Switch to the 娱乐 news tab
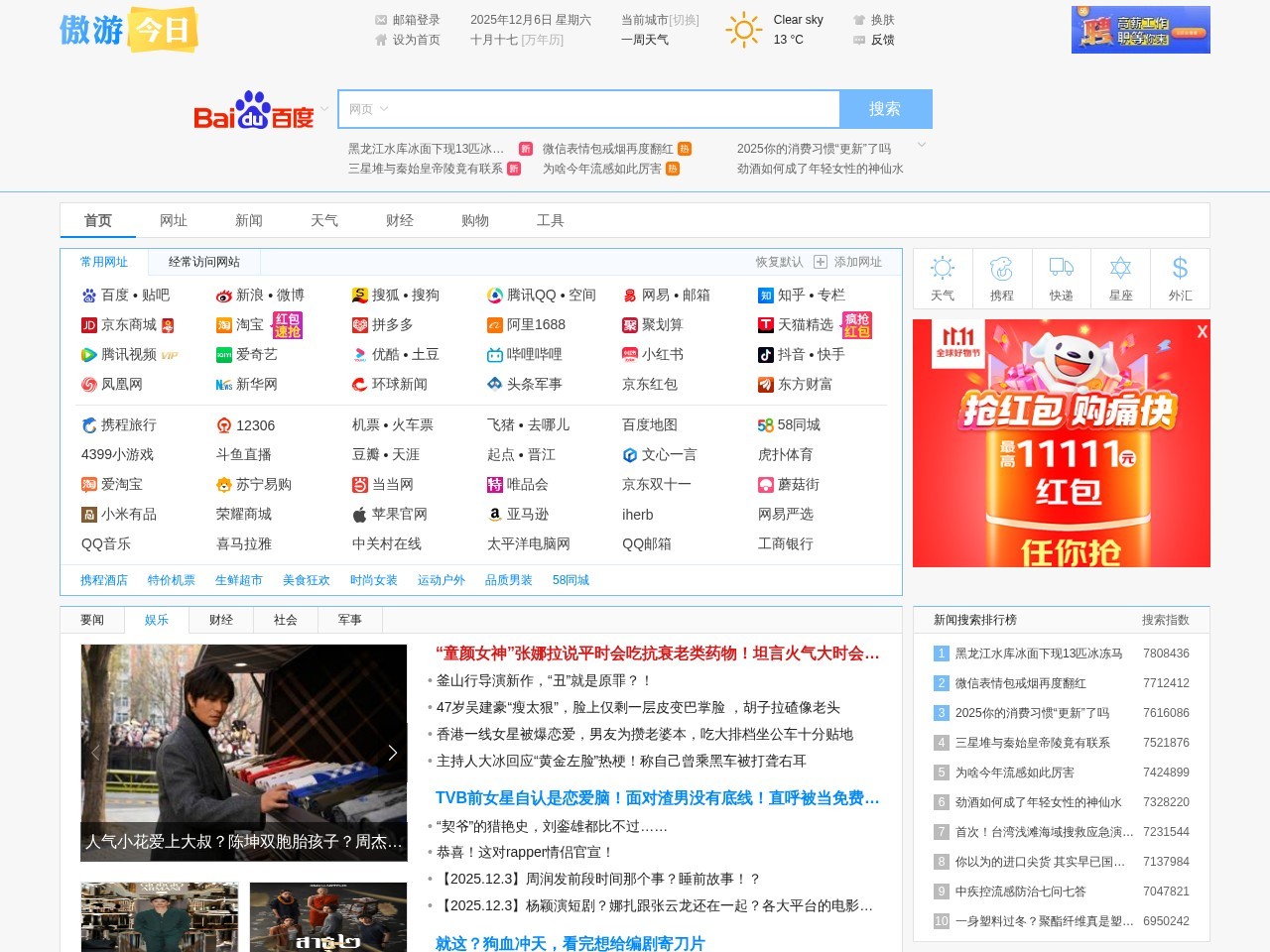Screen dimensions: 1270x952 (x=156, y=619)
